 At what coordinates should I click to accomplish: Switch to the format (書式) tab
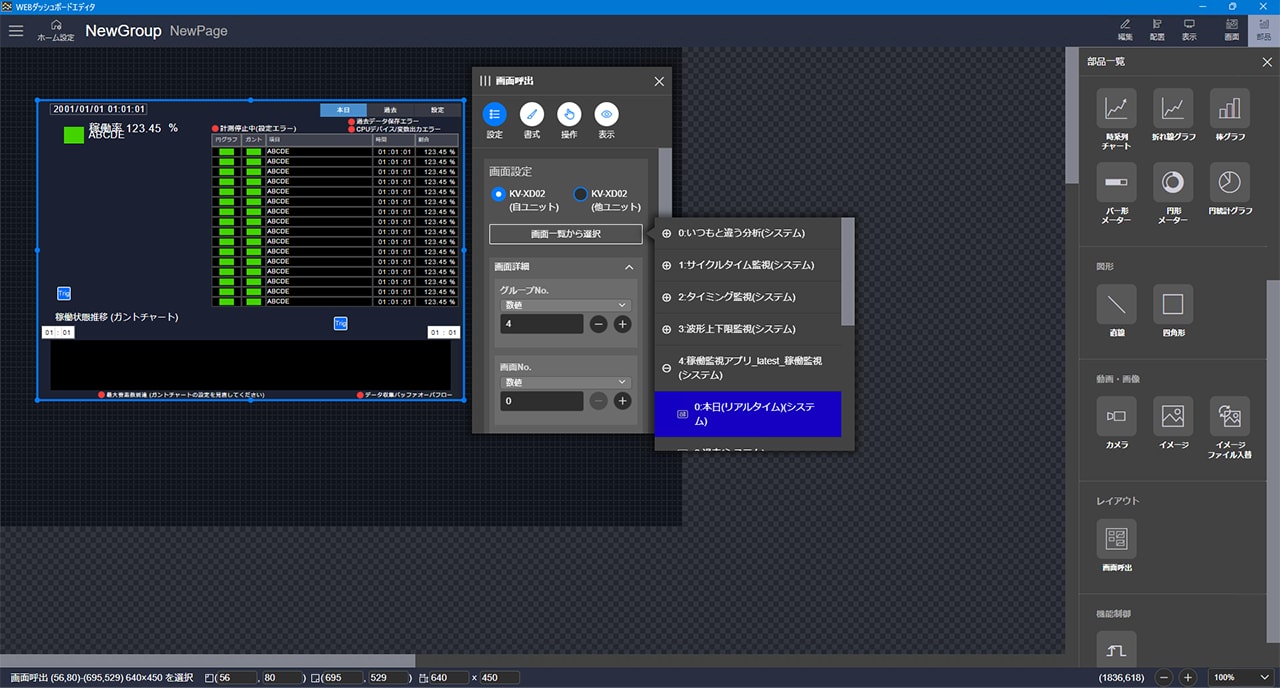coord(532,115)
